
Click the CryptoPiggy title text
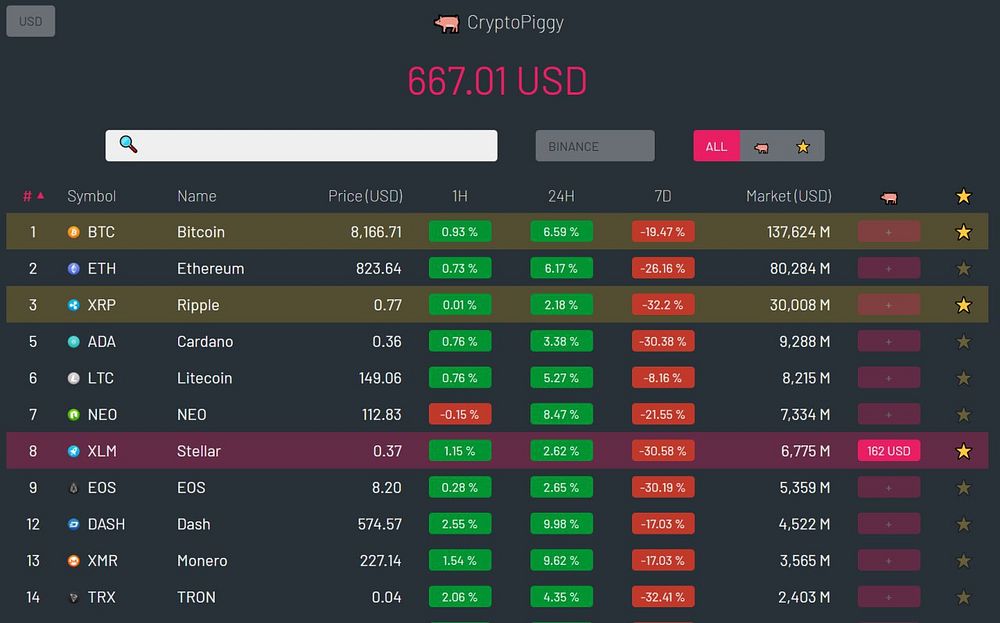[515, 23]
